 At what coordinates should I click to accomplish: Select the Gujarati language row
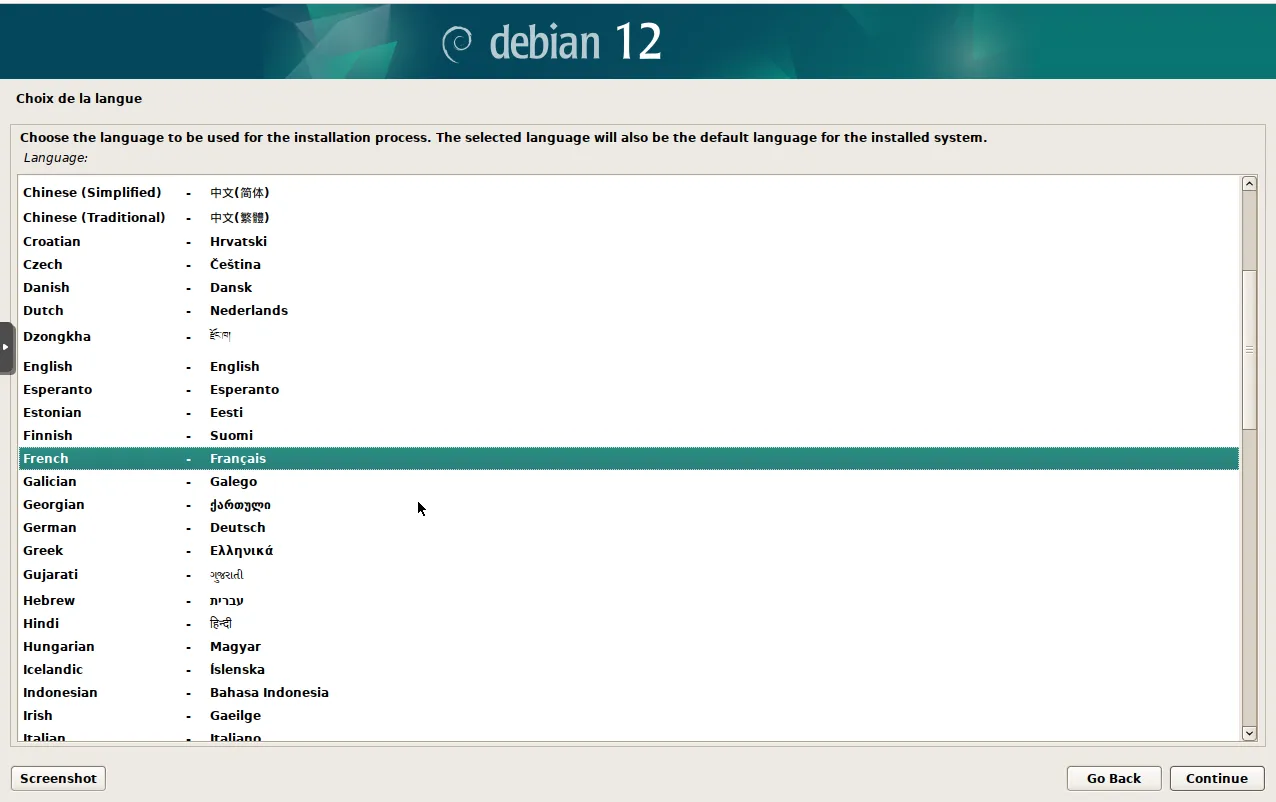[629, 575]
